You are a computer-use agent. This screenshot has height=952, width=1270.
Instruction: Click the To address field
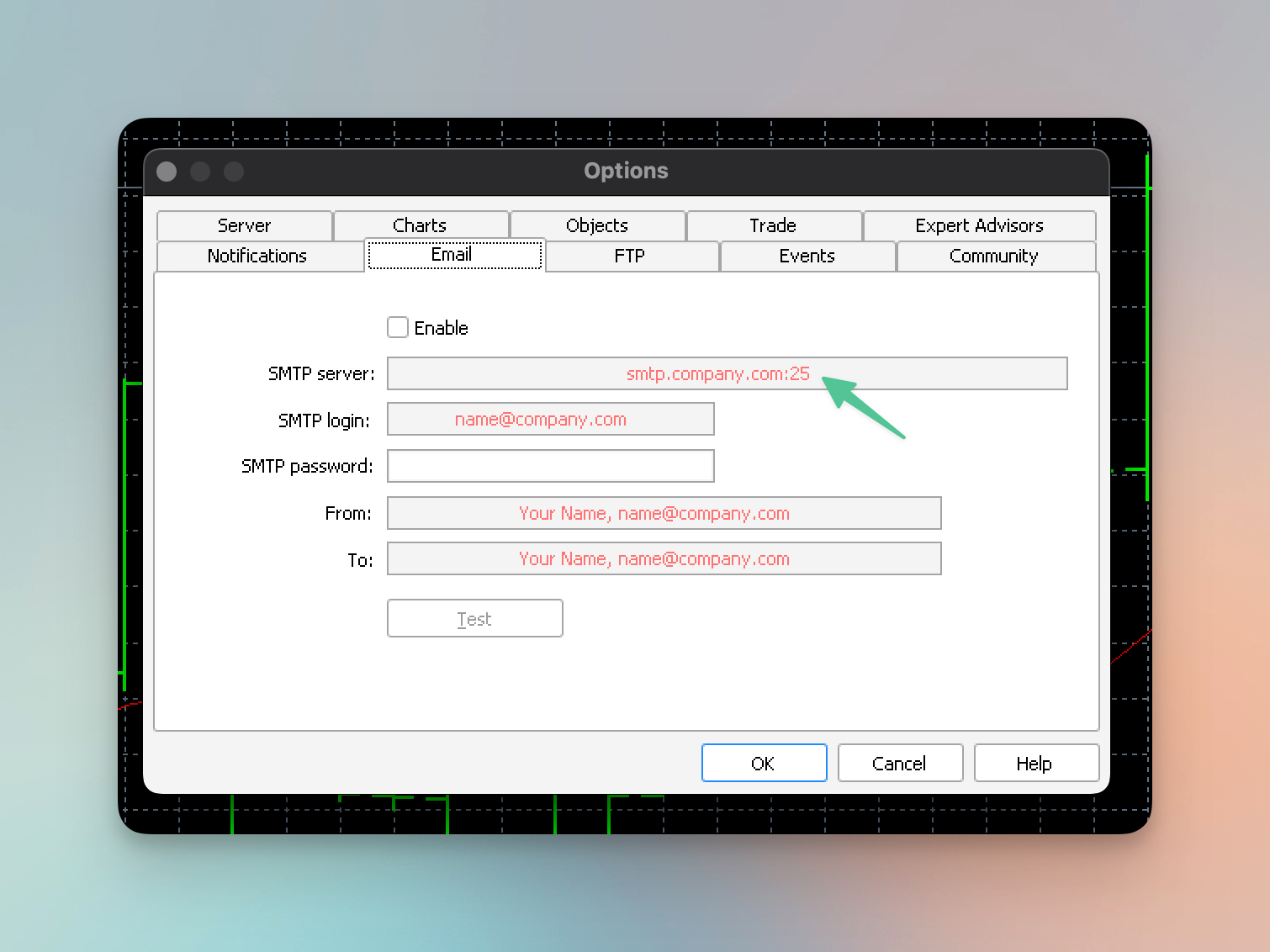point(664,558)
